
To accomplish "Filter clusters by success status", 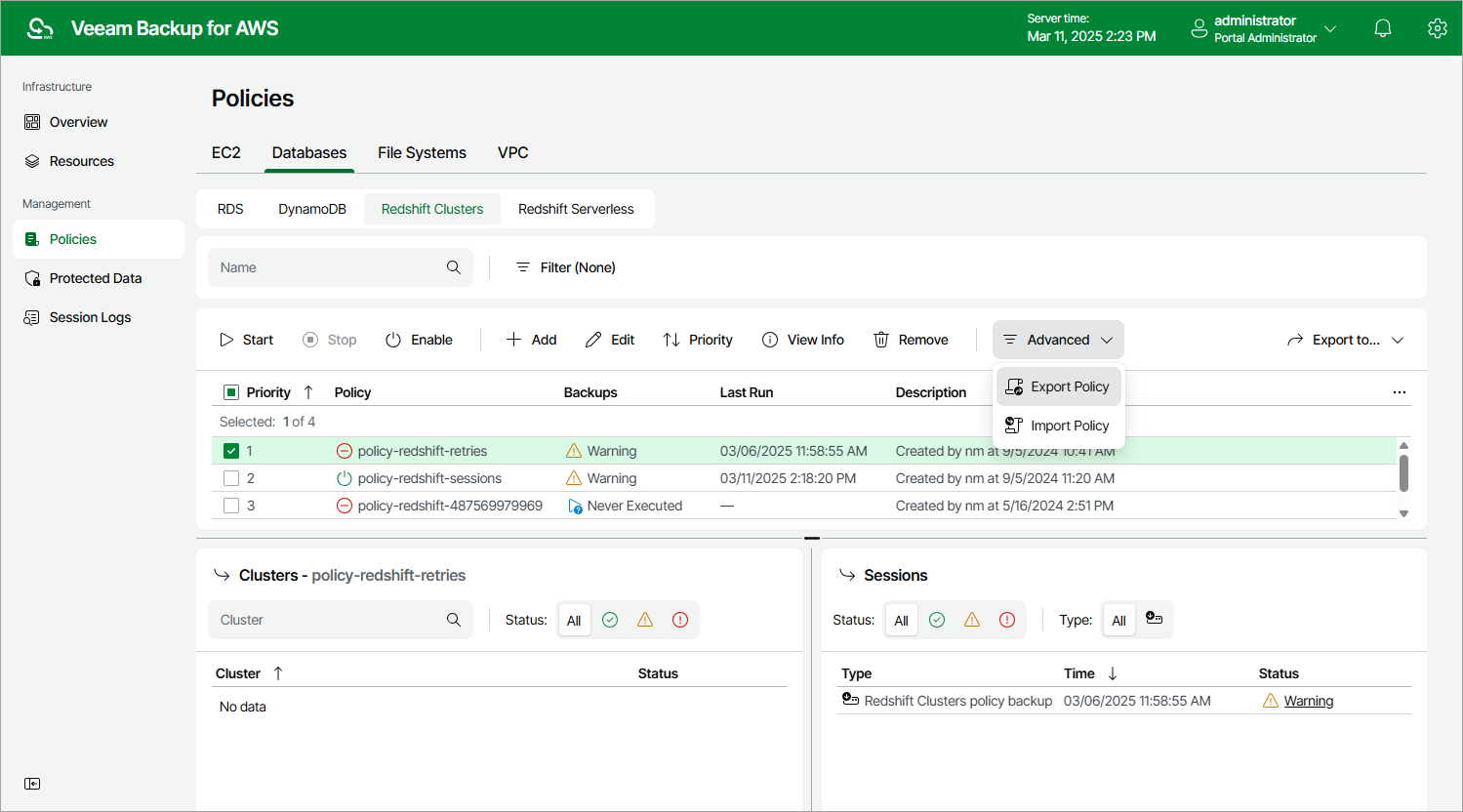I will (610, 620).
